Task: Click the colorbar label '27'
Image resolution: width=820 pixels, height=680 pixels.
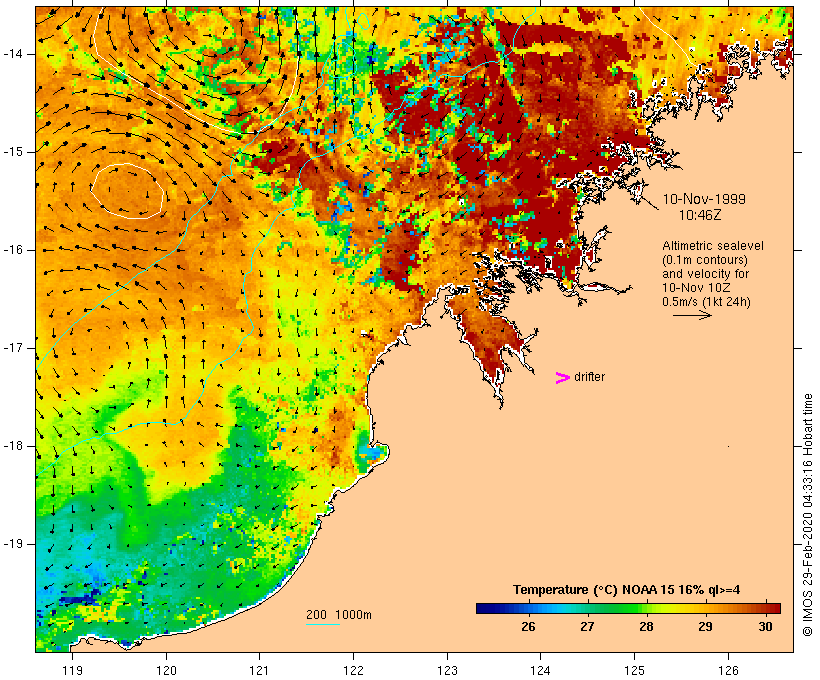Action: click(x=587, y=626)
